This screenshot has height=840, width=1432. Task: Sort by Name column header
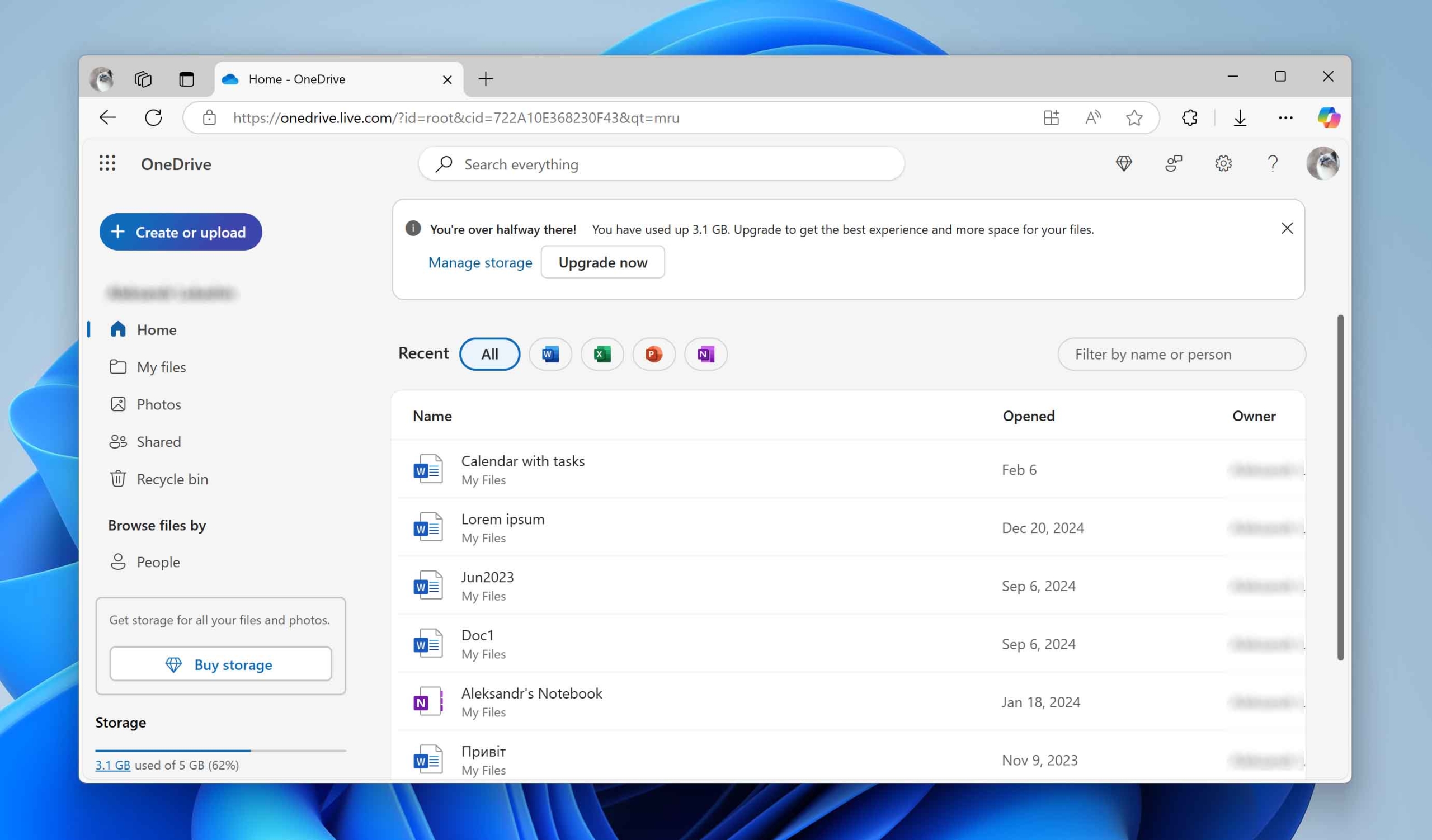click(432, 416)
